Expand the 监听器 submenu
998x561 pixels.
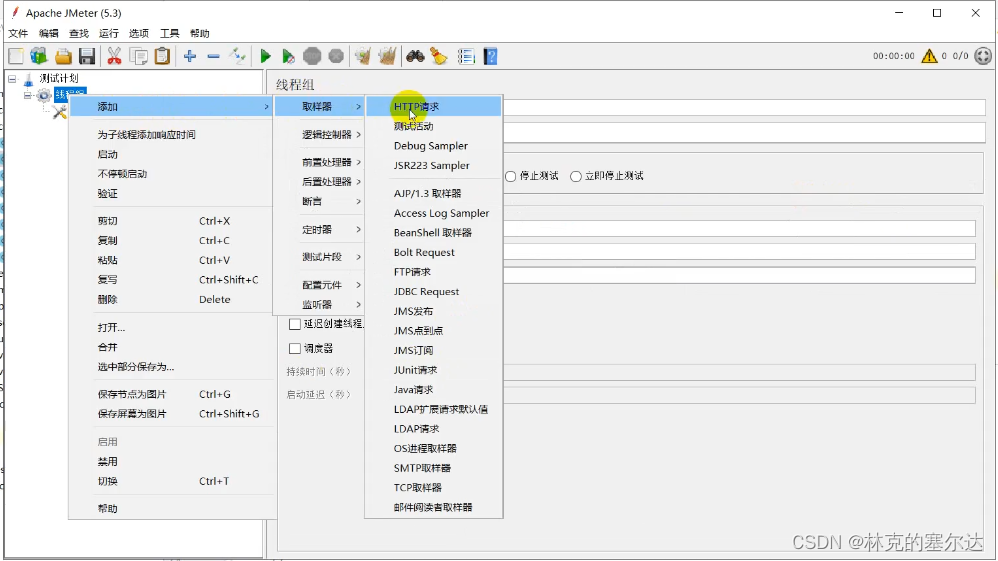point(320,304)
